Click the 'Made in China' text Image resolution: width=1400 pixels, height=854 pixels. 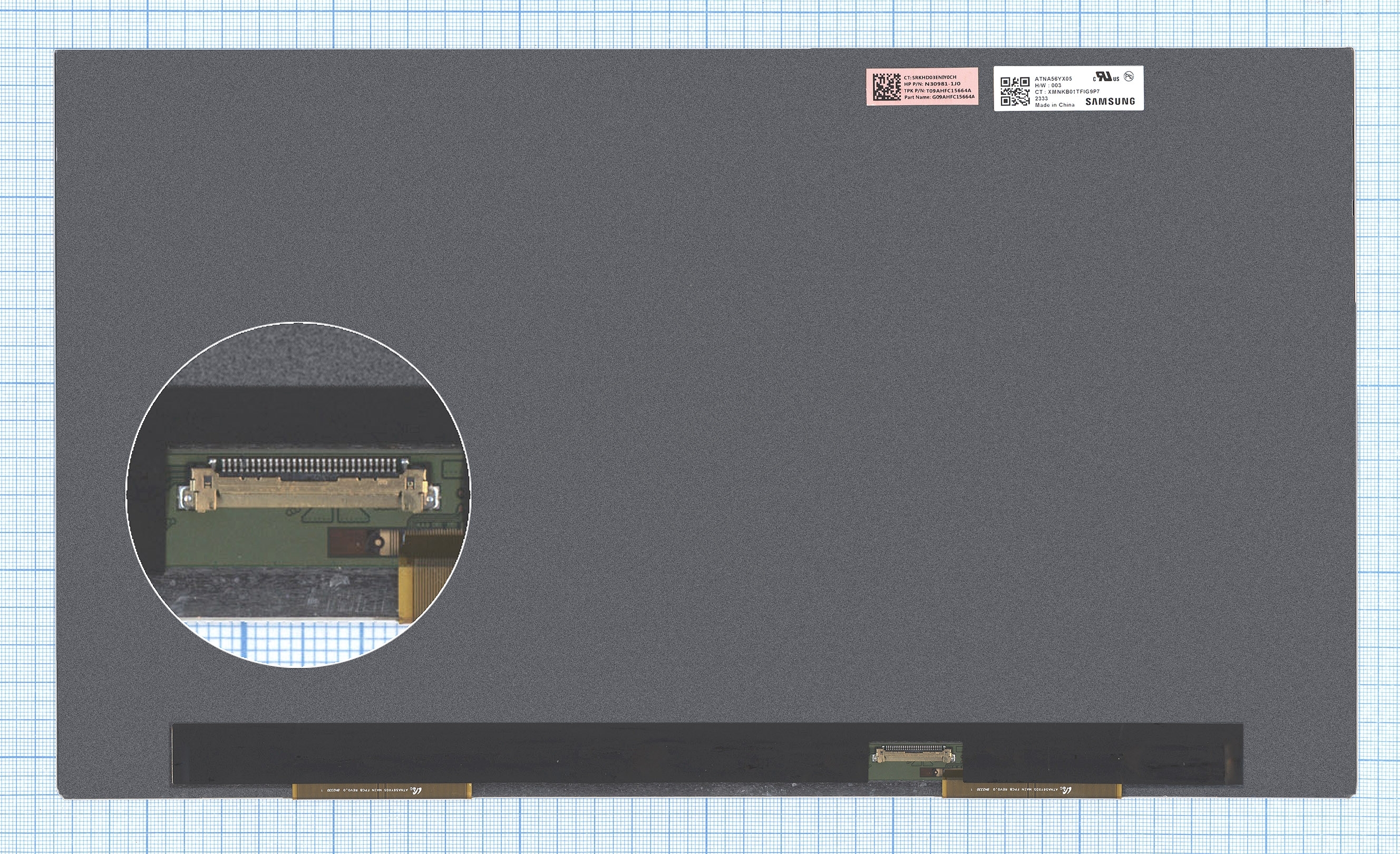1055,105
